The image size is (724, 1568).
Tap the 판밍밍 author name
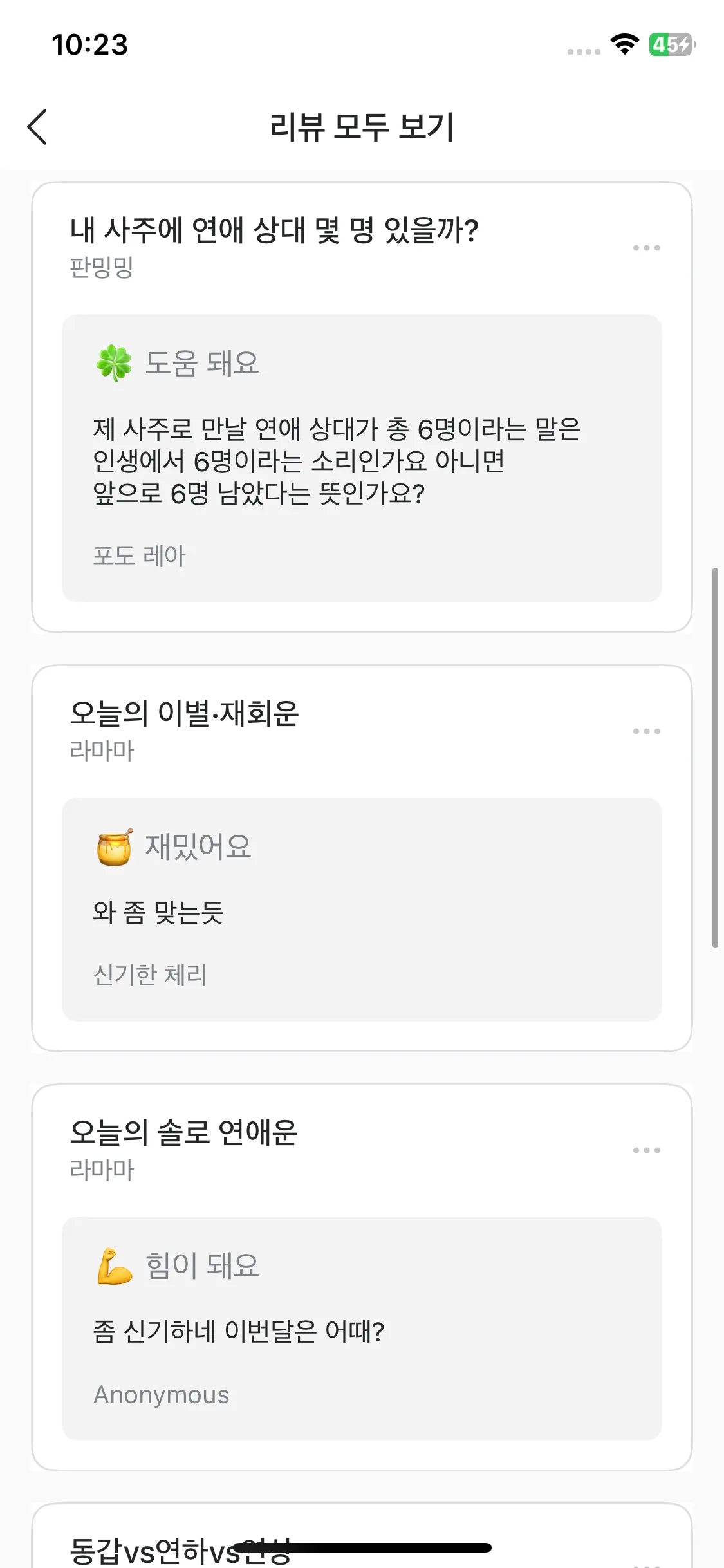[102, 267]
